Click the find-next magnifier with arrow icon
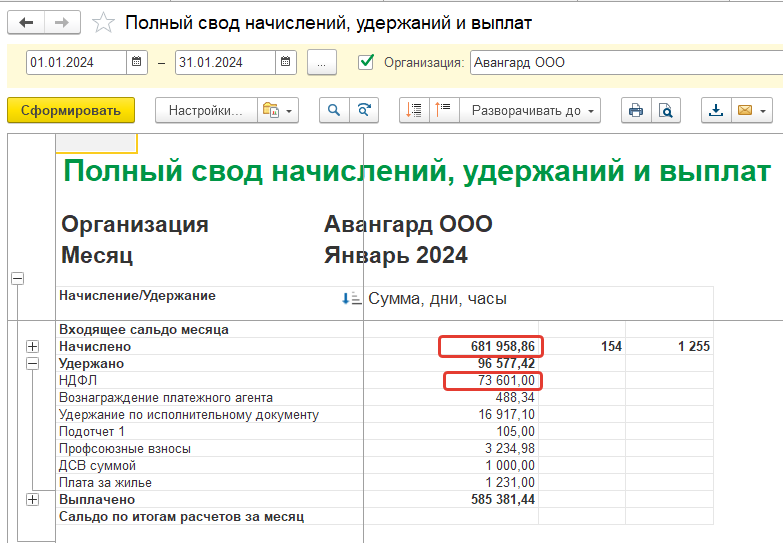Screen dimensions: 783x543 pos(364,110)
